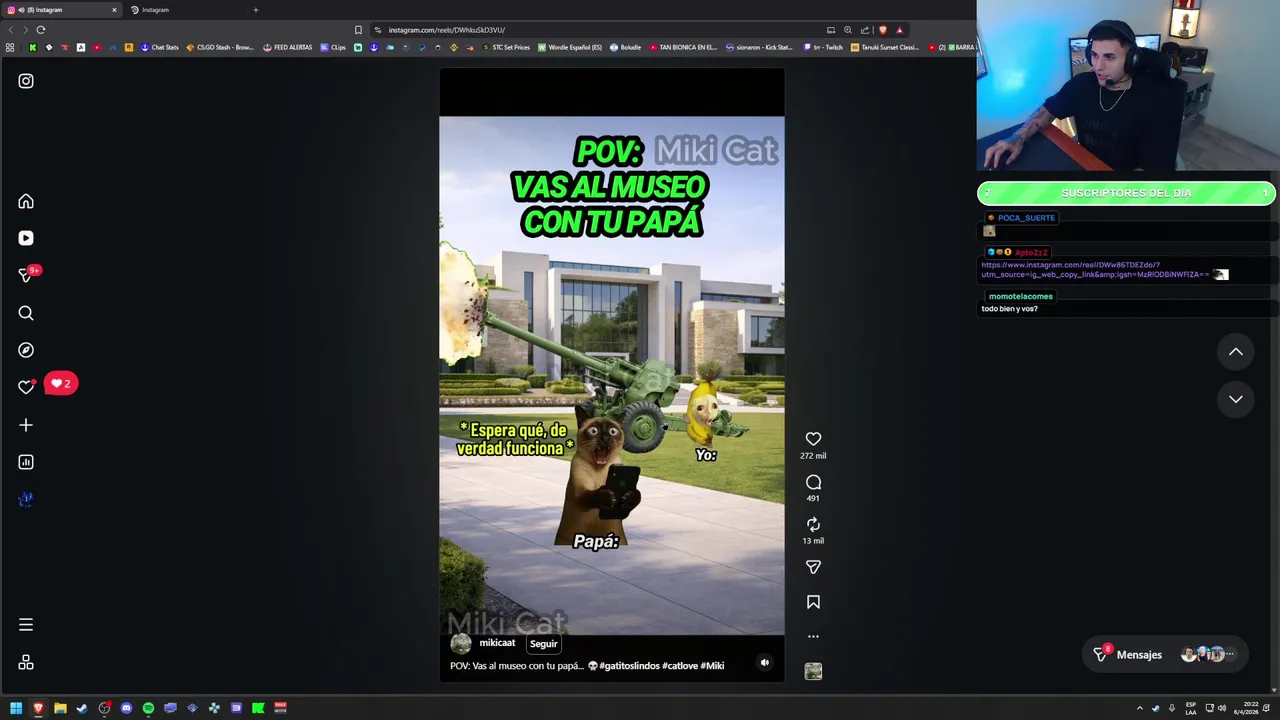Image resolution: width=1280 pixels, height=720 pixels.
Task: Switch to the first Instagram tab
Action: pyautogui.click(x=60, y=10)
